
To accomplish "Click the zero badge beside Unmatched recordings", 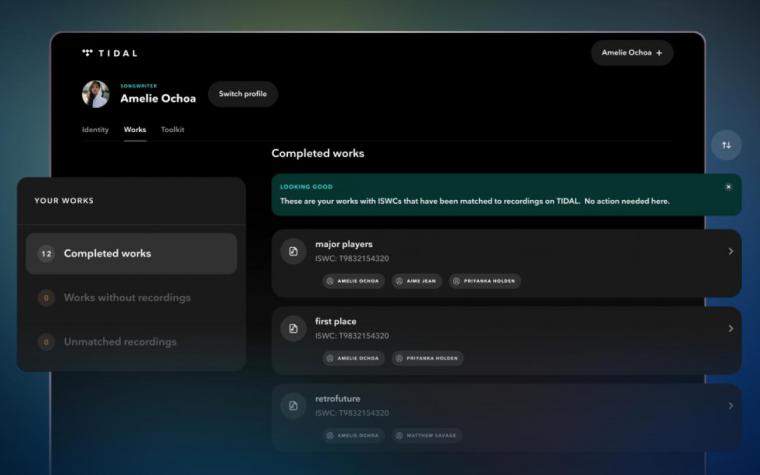I will 46,342.
